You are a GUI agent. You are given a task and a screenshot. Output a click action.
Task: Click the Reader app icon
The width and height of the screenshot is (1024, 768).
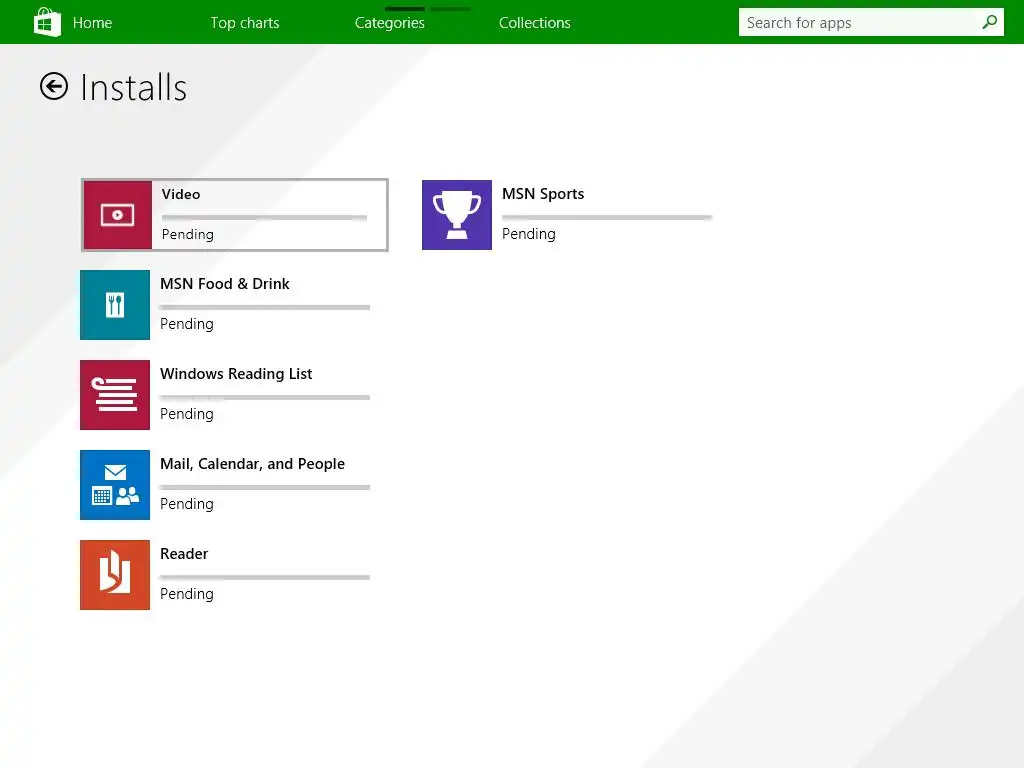[115, 575]
